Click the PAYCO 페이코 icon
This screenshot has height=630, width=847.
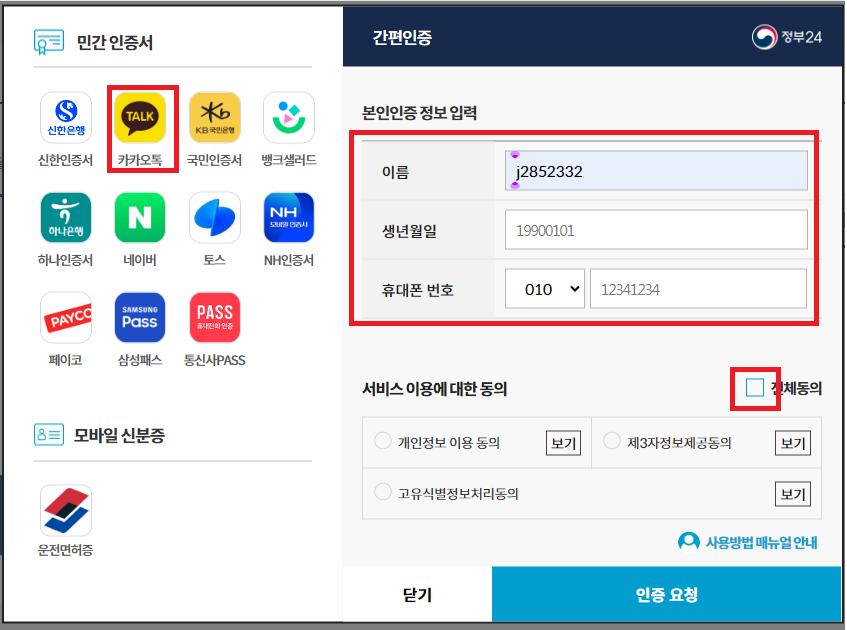point(66,317)
